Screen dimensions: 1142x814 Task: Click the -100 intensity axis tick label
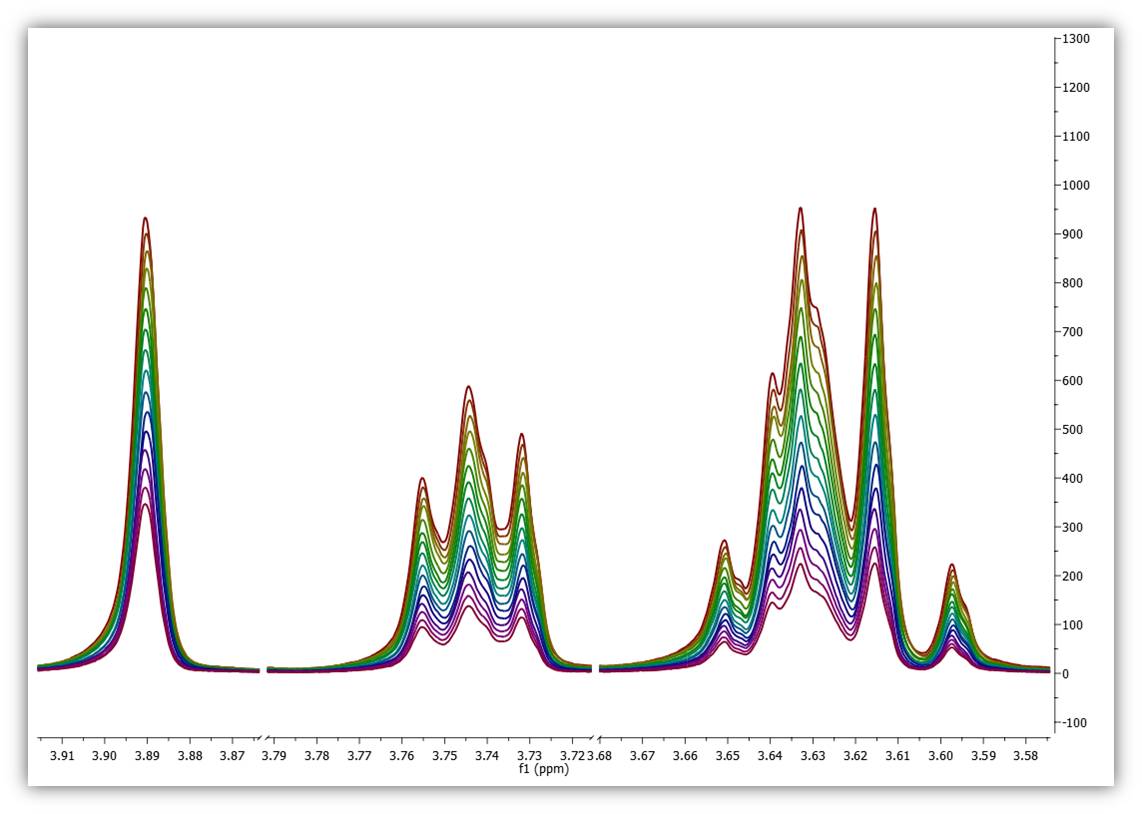pyautogui.click(x=1075, y=723)
